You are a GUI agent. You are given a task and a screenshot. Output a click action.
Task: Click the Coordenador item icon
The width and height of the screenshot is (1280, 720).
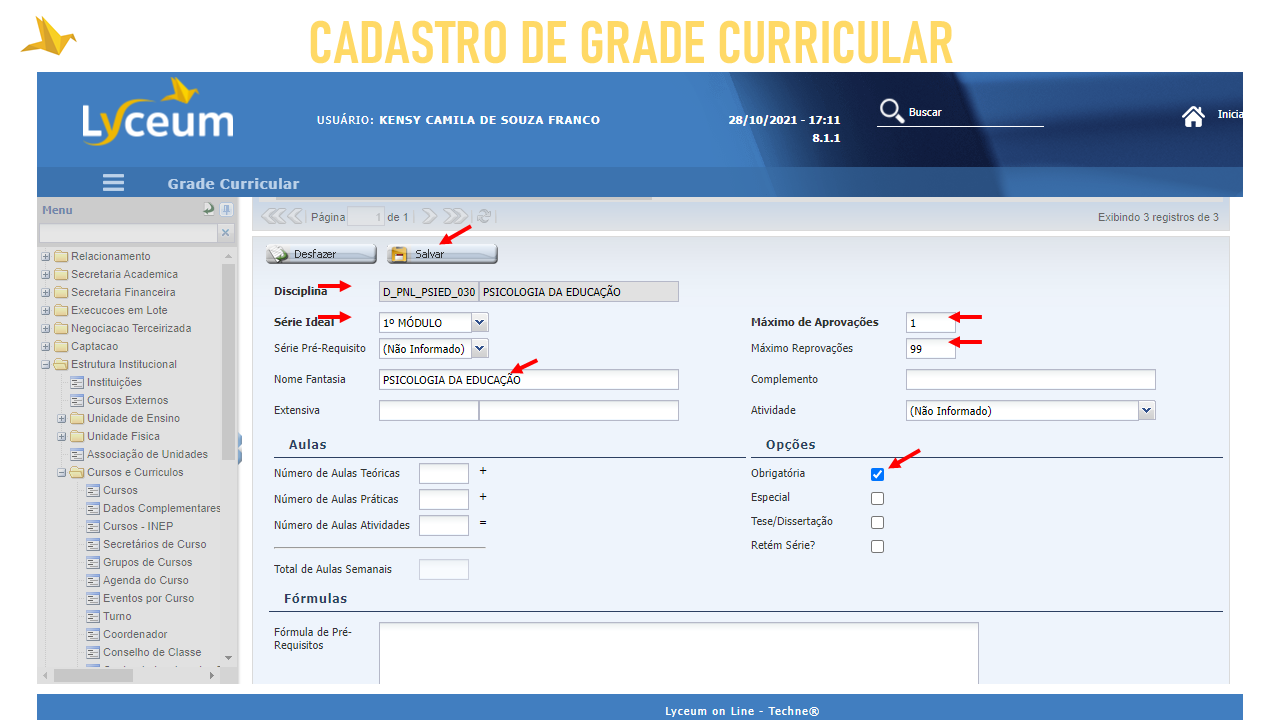click(93, 635)
